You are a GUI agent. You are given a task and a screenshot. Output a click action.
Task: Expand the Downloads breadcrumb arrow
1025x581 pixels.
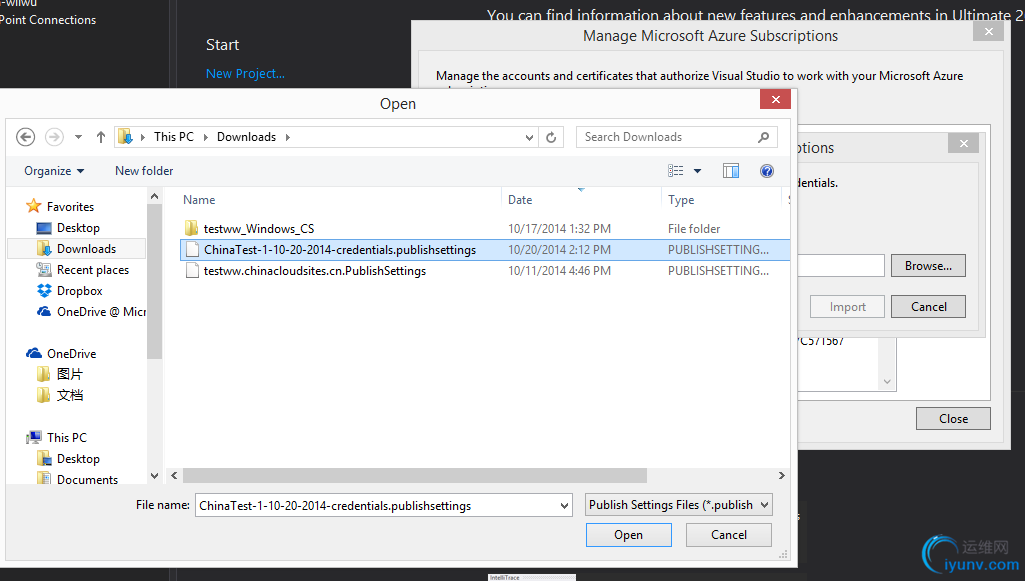(288, 137)
